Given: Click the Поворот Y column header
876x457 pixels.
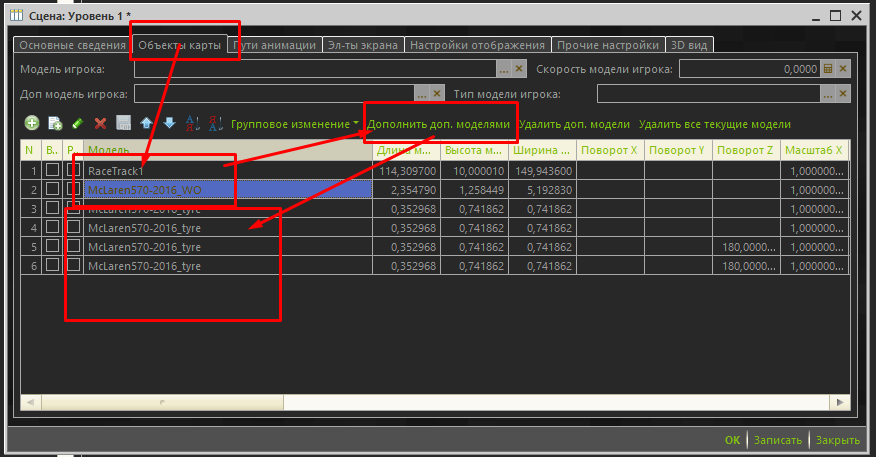Looking at the screenshot, I should 678,150.
